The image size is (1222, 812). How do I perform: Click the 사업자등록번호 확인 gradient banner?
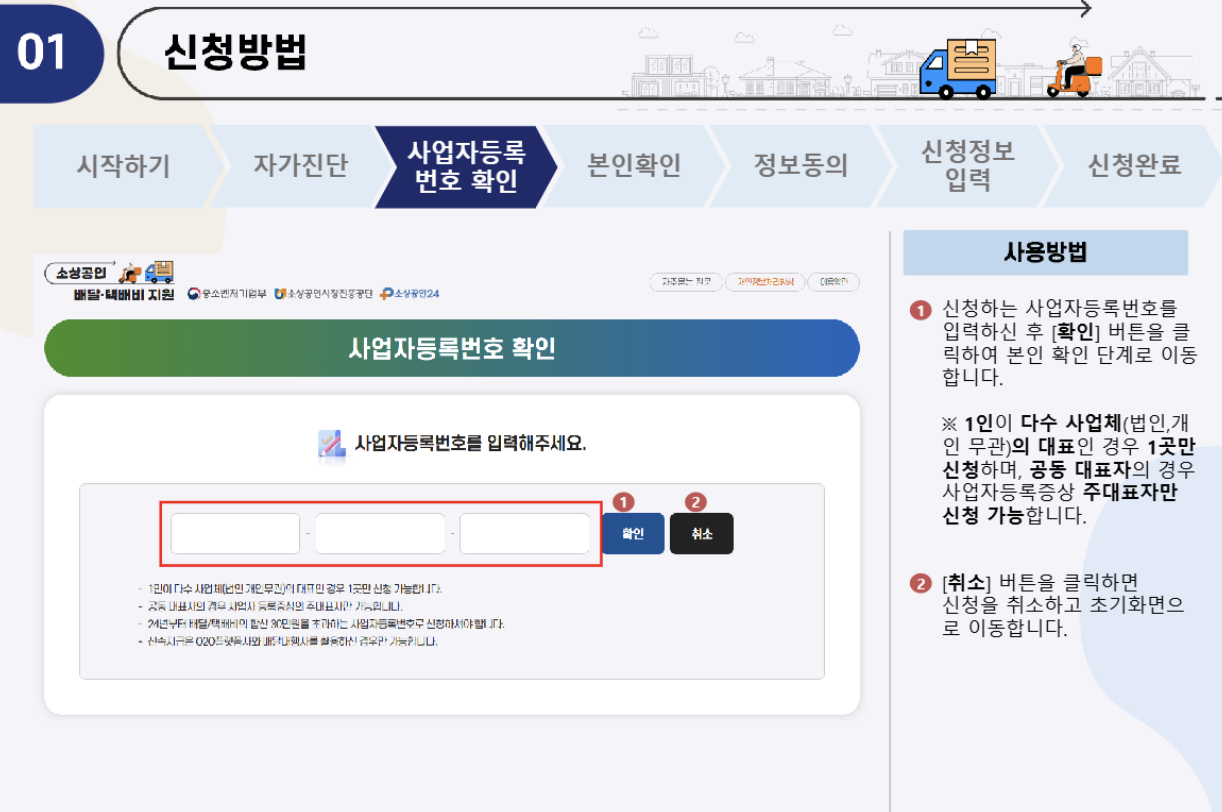click(452, 348)
